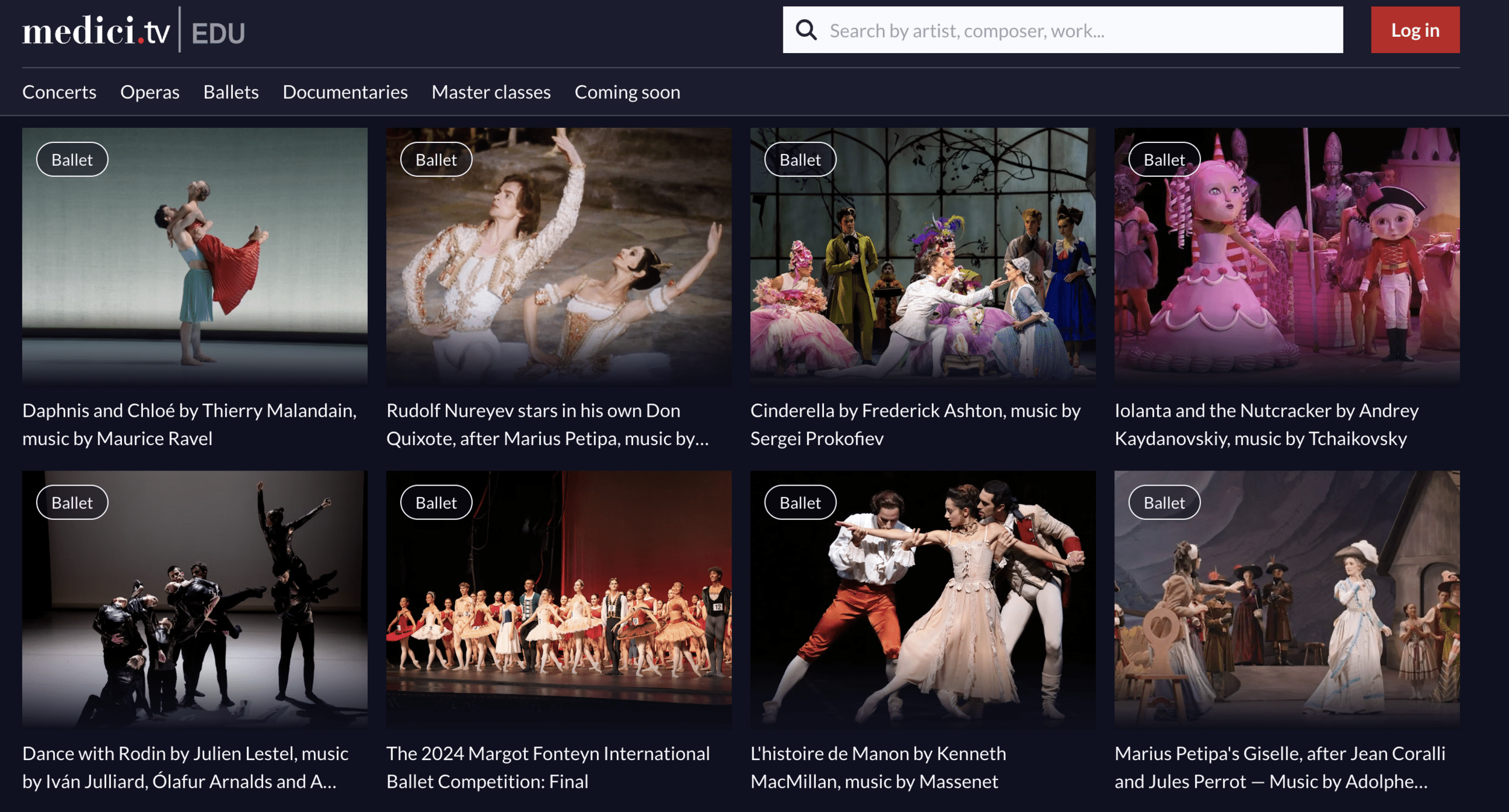1509x812 pixels.
Task: Click Ballet badge on Dance with Rodin thumbnail
Action: (72, 503)
